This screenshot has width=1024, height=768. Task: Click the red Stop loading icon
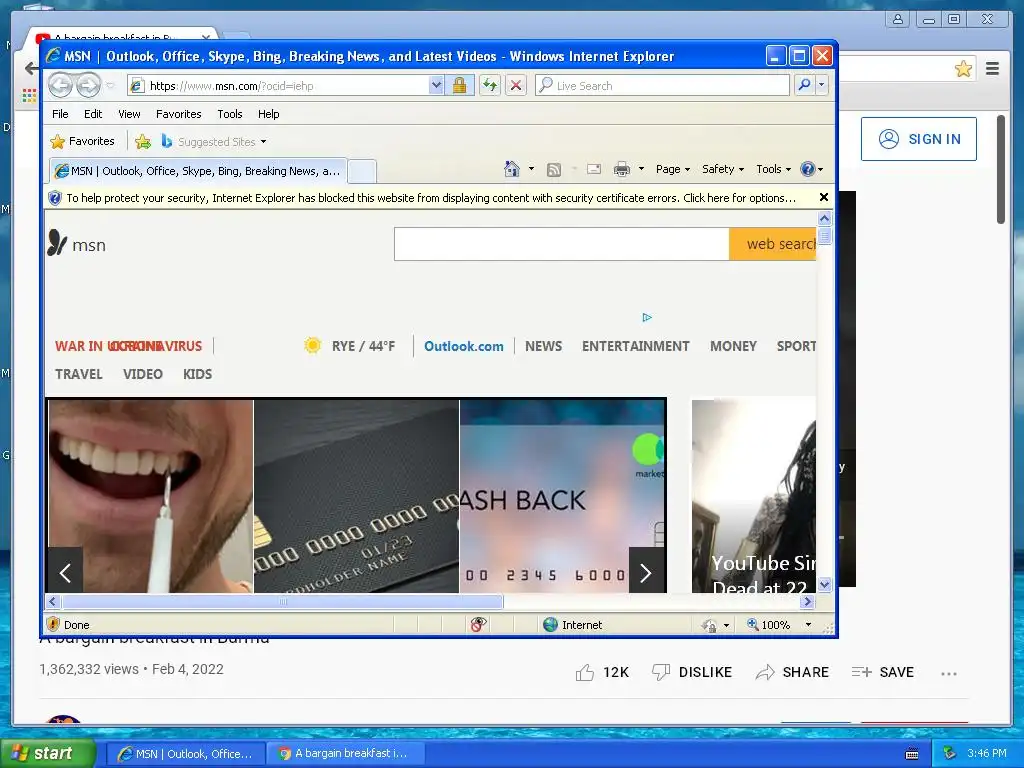coord(516,86)
